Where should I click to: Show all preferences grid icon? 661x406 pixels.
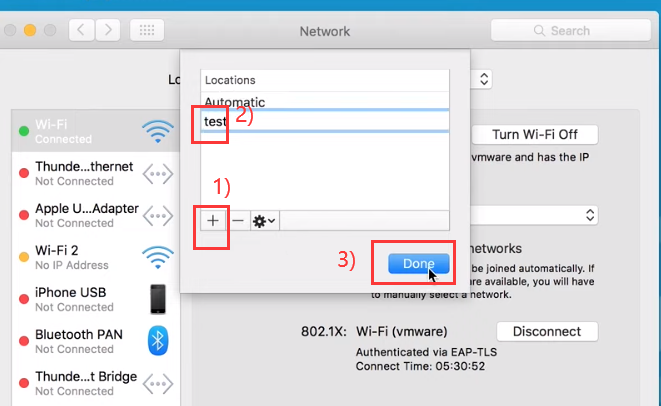point(147,30)
